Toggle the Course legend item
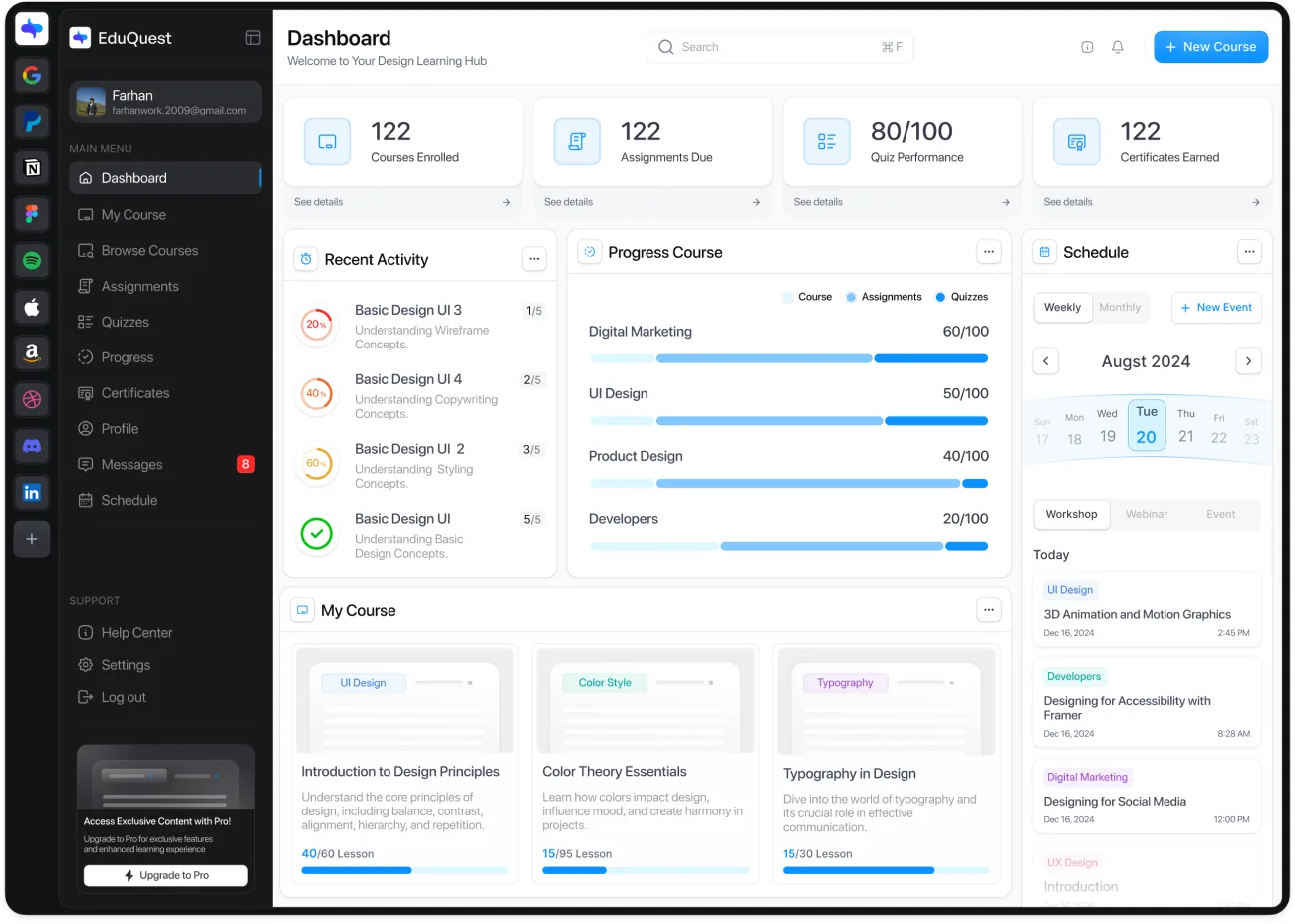1295x924 pixels. [807, 297]
